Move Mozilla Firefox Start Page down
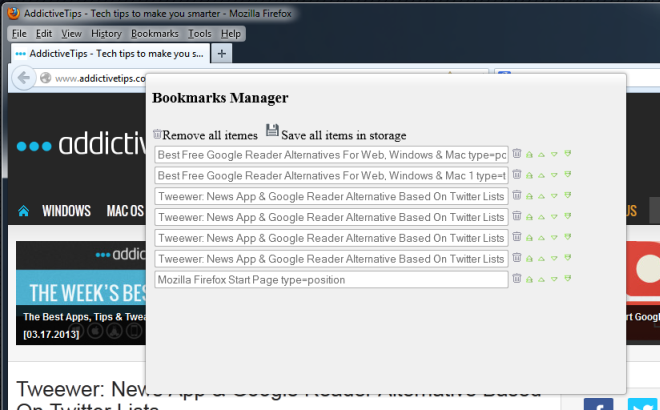The width and height of the screenshot is (660, 410). [x=554, y=279]
